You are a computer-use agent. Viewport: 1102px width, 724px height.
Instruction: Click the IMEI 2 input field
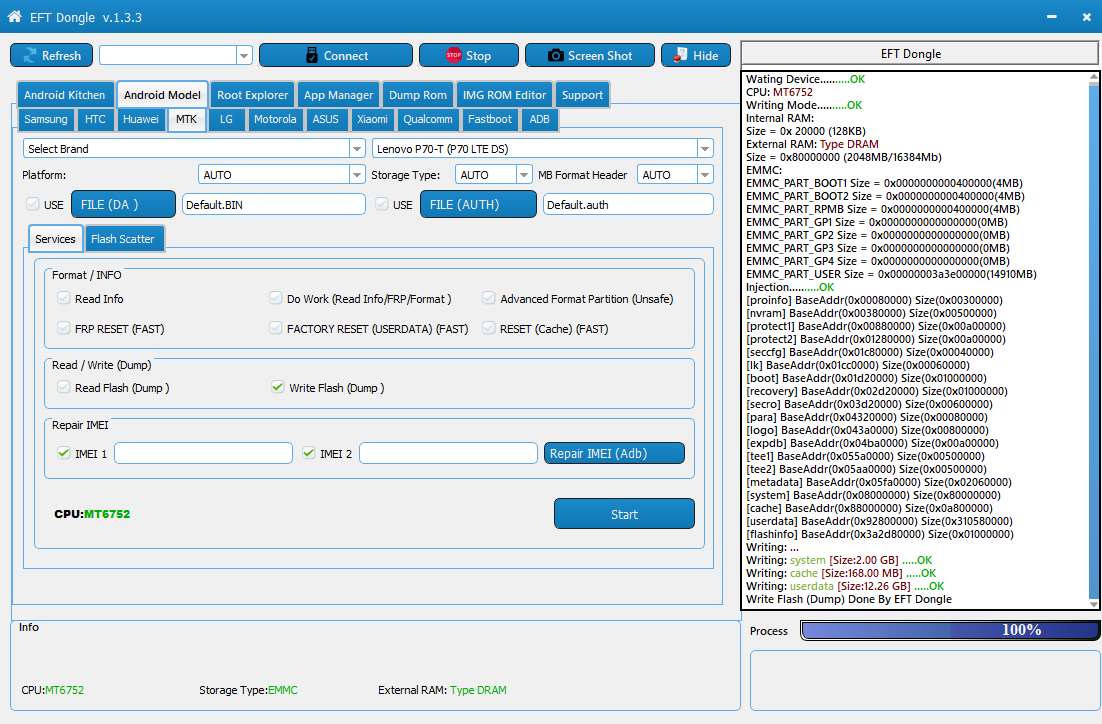point(448,453)
